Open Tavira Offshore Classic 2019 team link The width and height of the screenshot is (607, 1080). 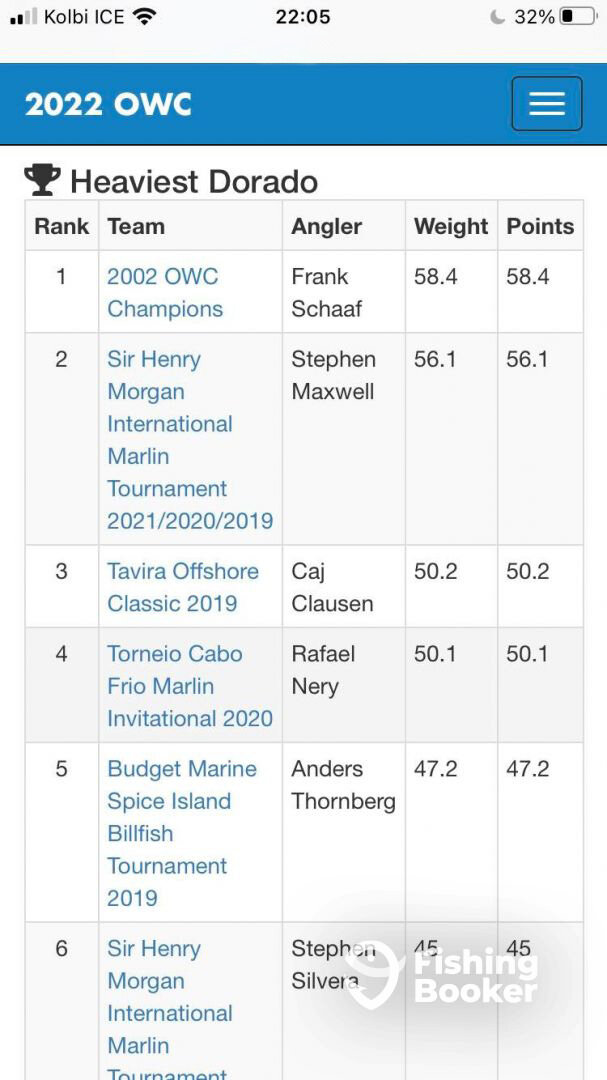point(182,587)
